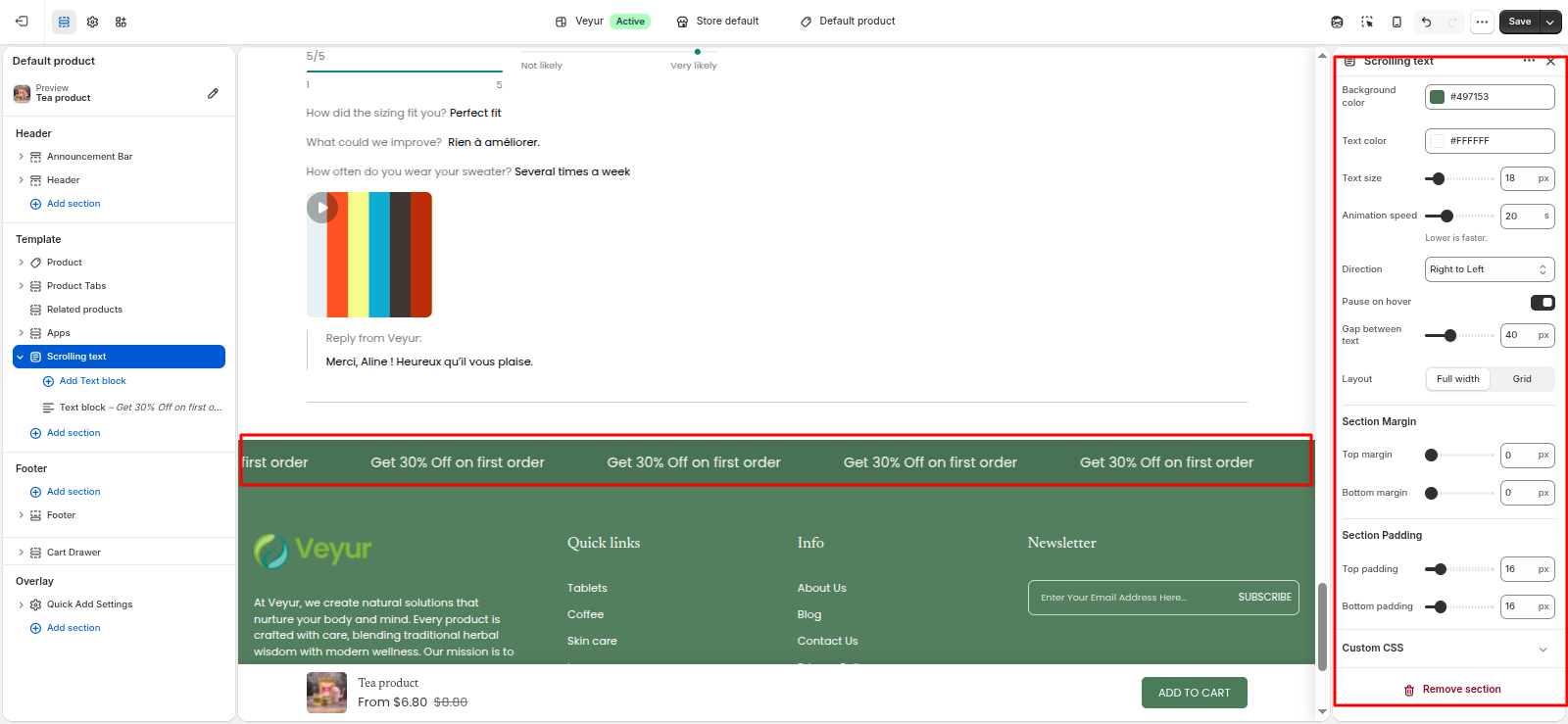The width and height of the screenshot is (1568, 724).
Task: Switch to mobile device preview icon
Action: pyautogui.click(x=1396, y=22)
